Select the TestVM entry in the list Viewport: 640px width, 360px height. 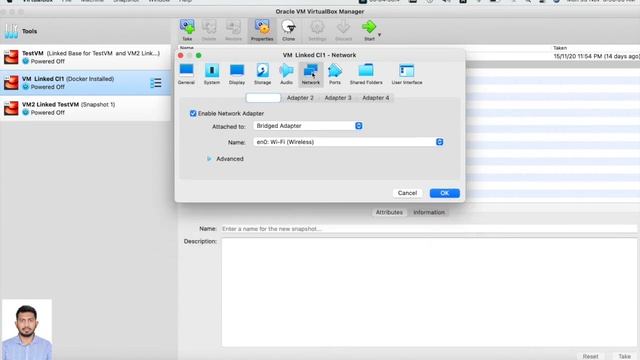[x=85, y=57]
